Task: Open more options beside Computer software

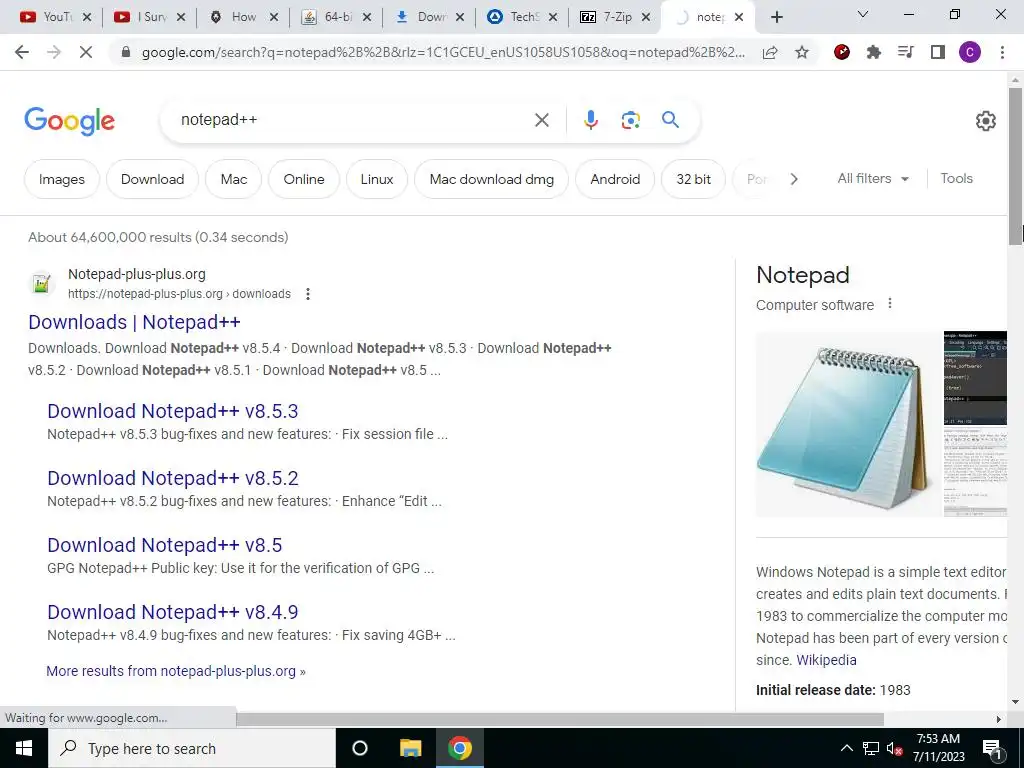Action: [x=889, y=304]
